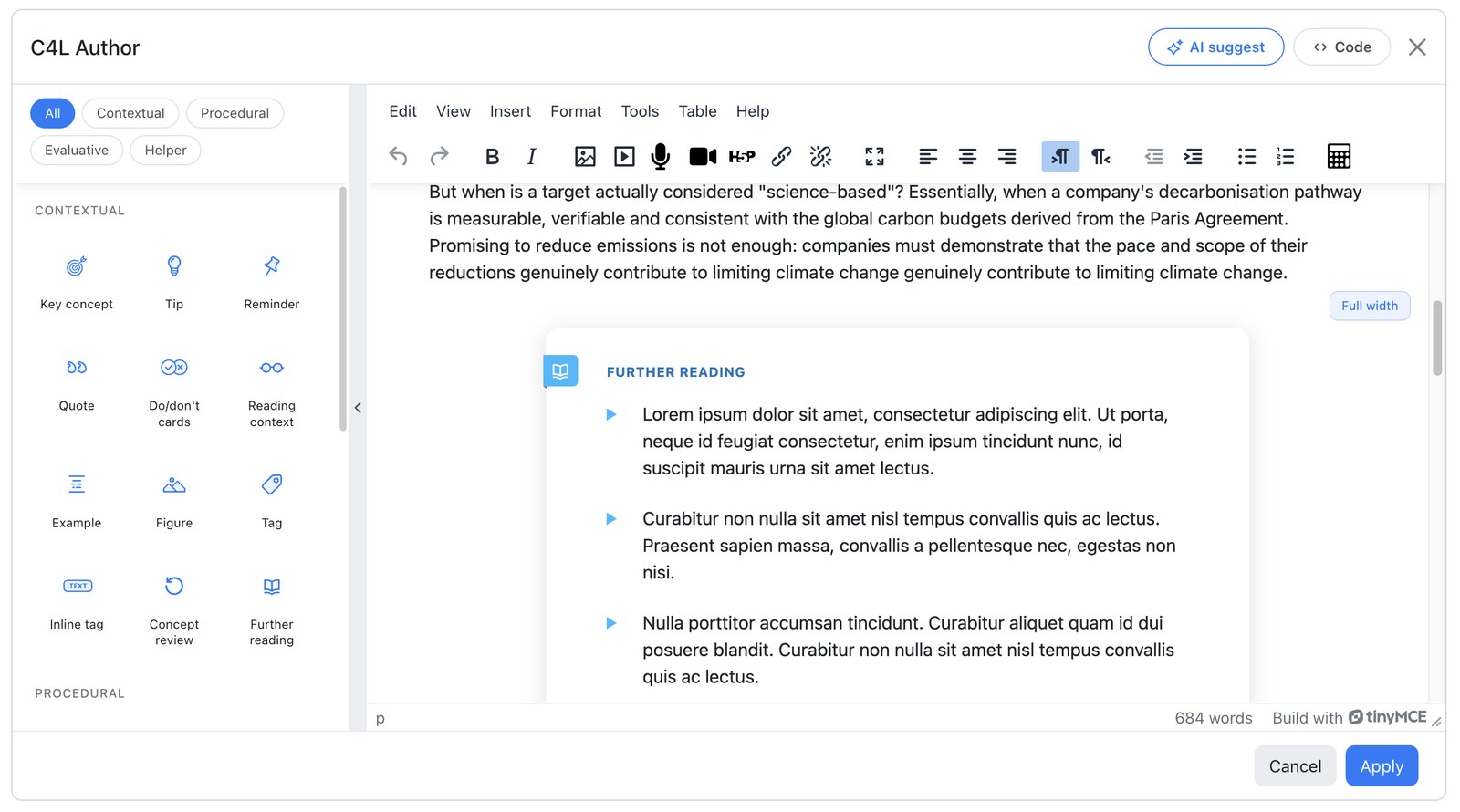Open the Insert menu
Screen dimensions: 1460x812
point(510,111)
